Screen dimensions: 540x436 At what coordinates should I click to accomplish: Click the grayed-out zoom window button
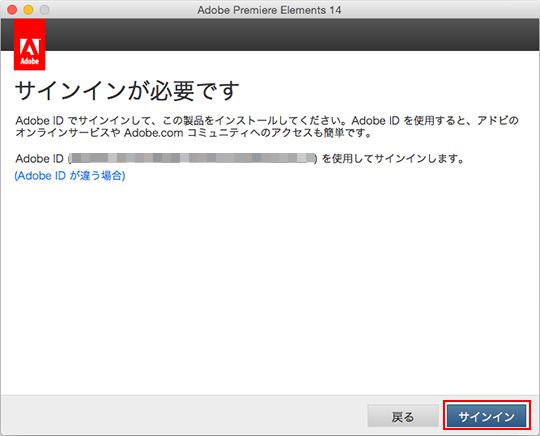tap(44, 10)
